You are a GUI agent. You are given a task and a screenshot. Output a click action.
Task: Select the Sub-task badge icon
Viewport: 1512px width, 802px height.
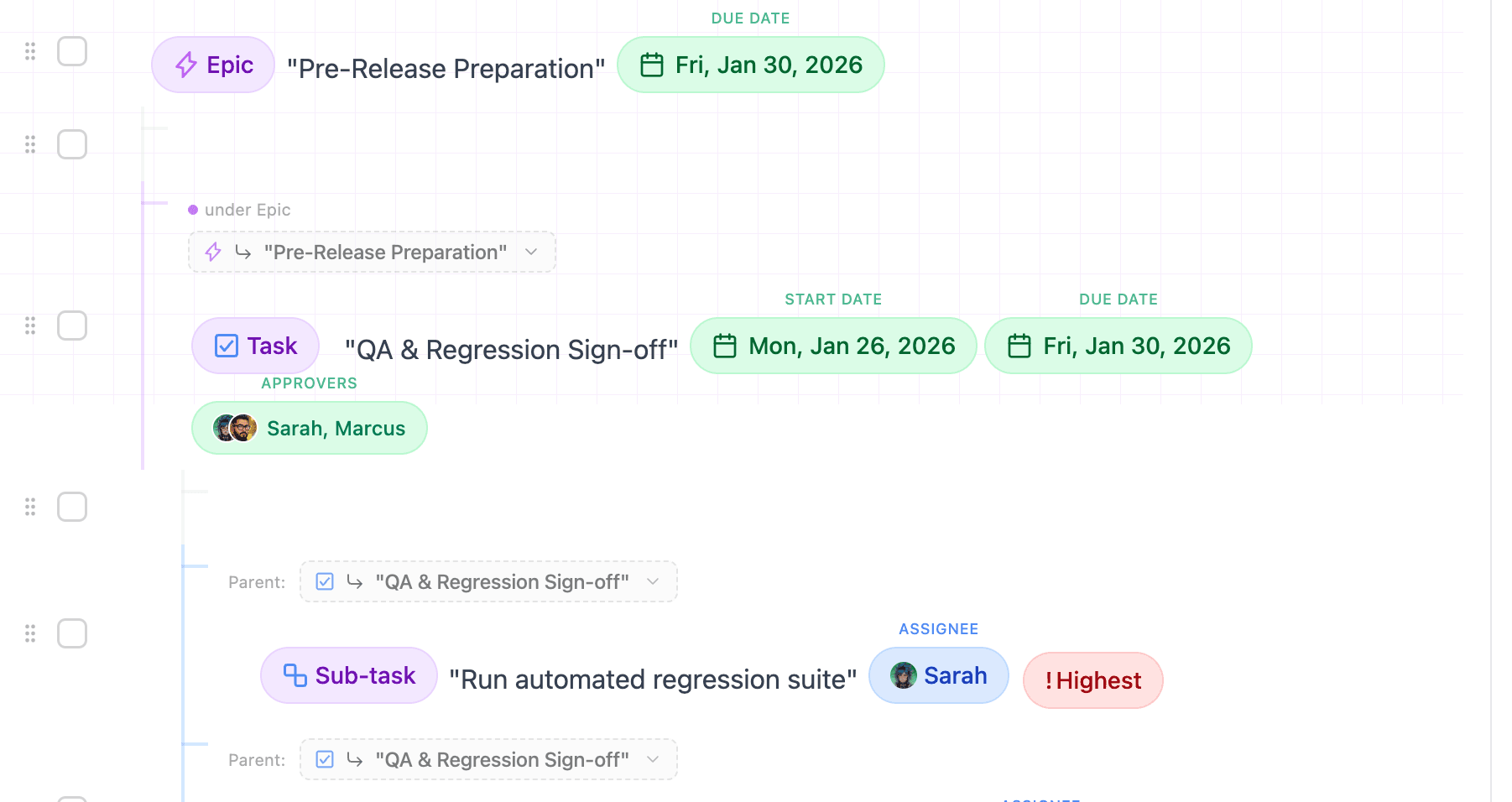point(294,675)
